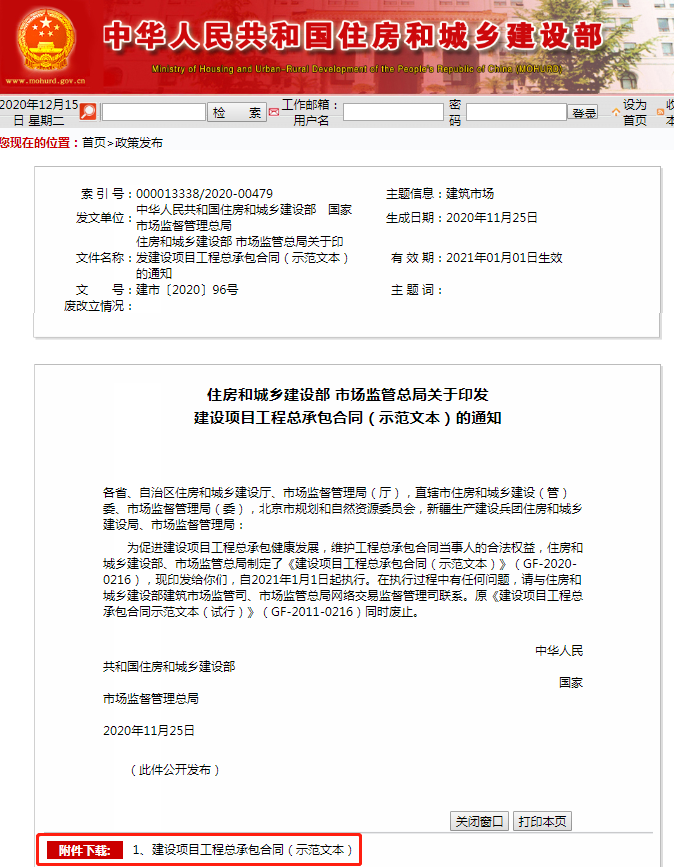Open 政策发布 breadcrumb link

(x=139, y=143)
